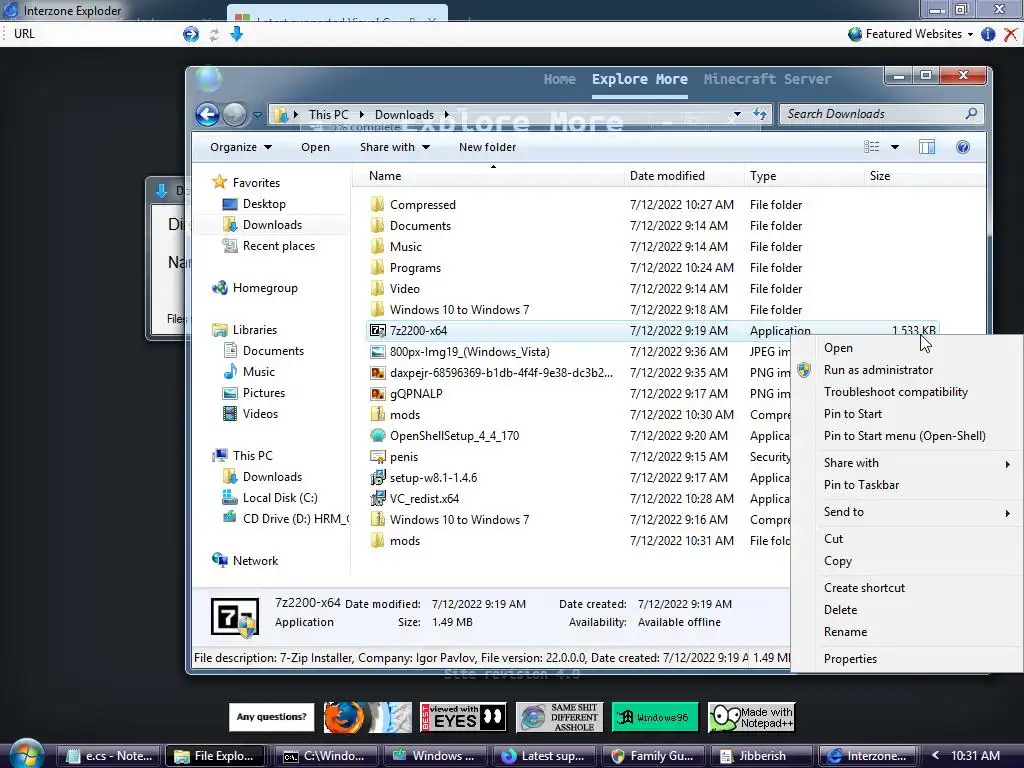Expand Share with submenu in context menu
This screenshot has width=1024, height=768.
click(x=906, y=463)
